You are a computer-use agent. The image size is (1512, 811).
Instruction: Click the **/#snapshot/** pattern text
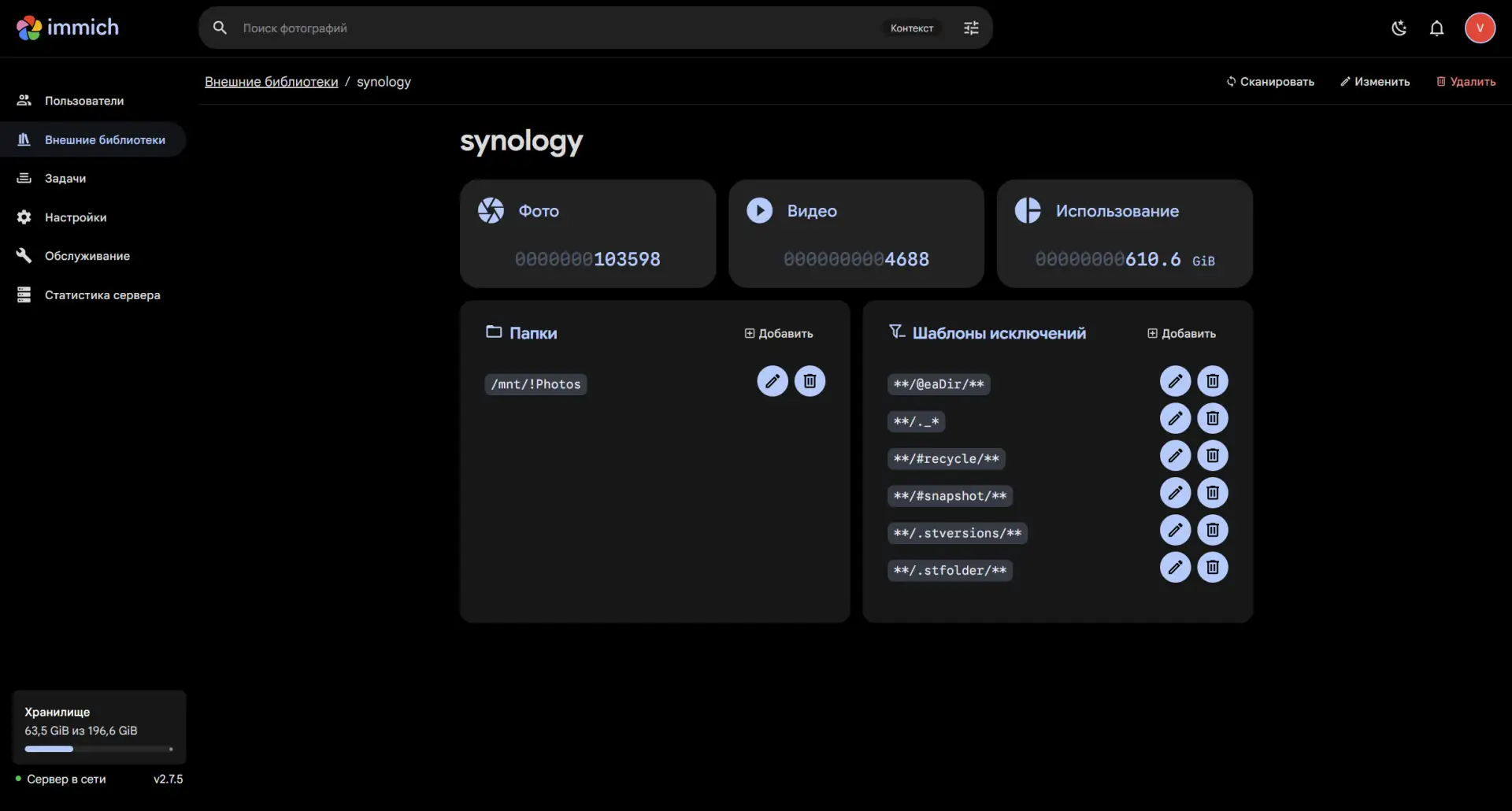tap(950, 496)
